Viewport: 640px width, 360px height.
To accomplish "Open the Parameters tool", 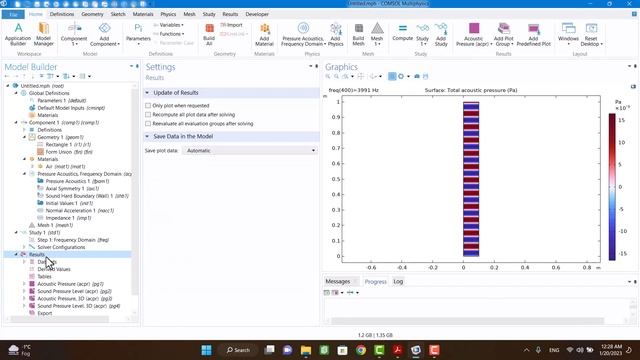I will pyautogui.click(x=138, y=34).
